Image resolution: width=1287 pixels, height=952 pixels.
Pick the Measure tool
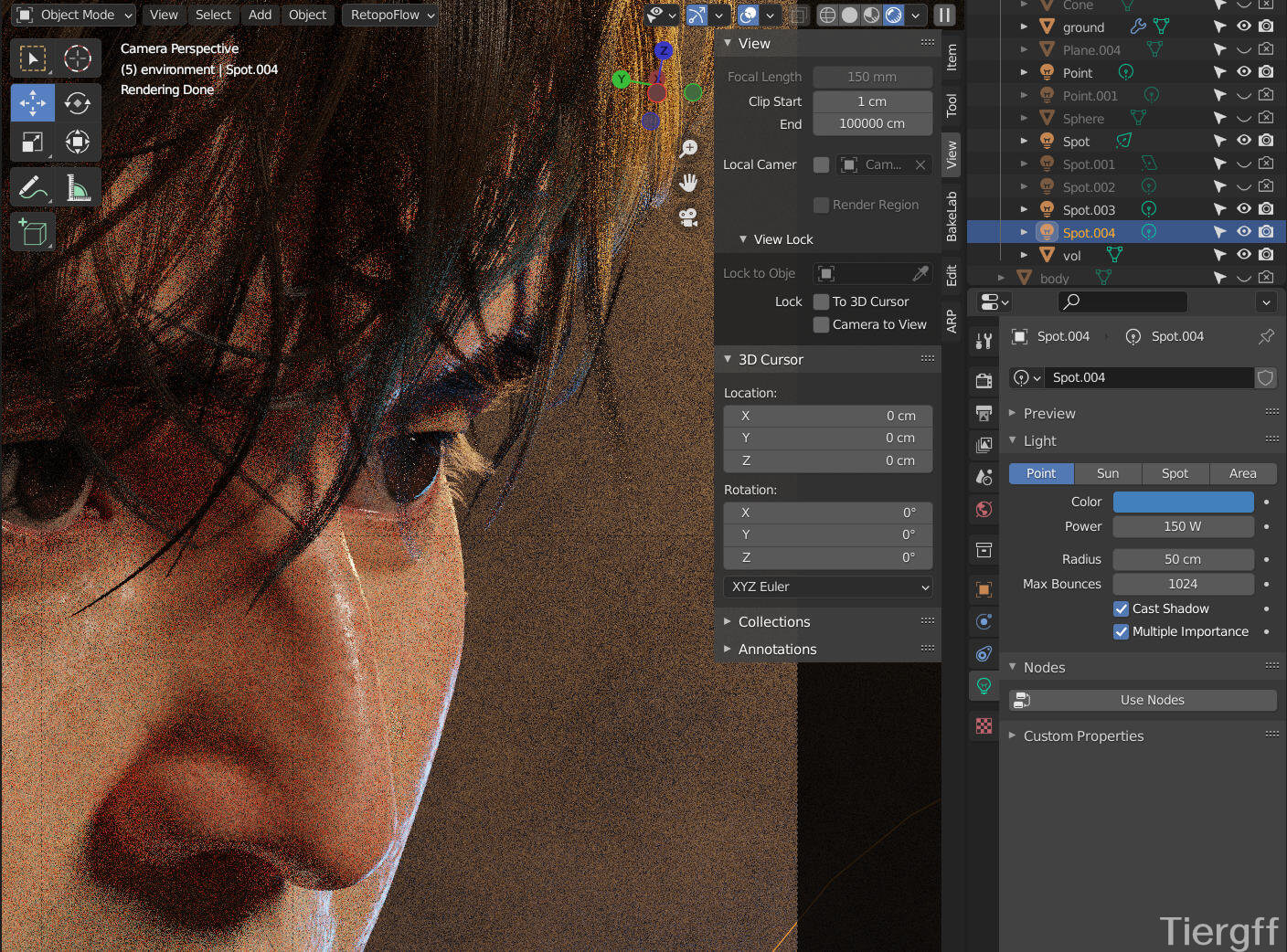(78, 188)
